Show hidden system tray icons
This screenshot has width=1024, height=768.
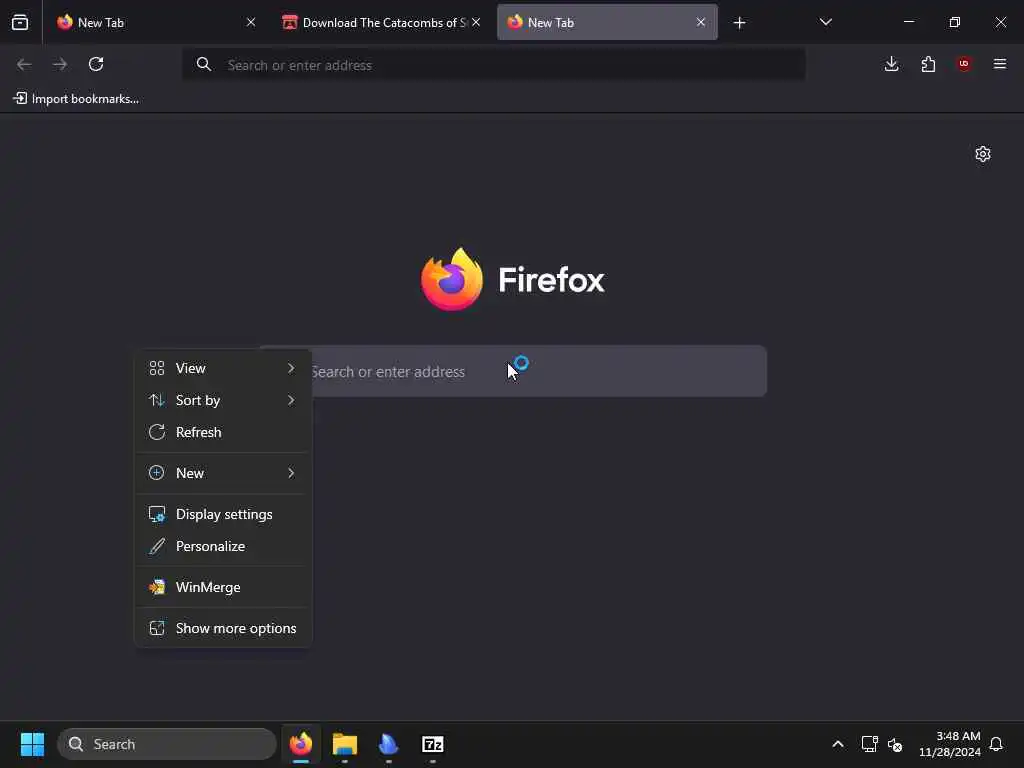[838, 744]
